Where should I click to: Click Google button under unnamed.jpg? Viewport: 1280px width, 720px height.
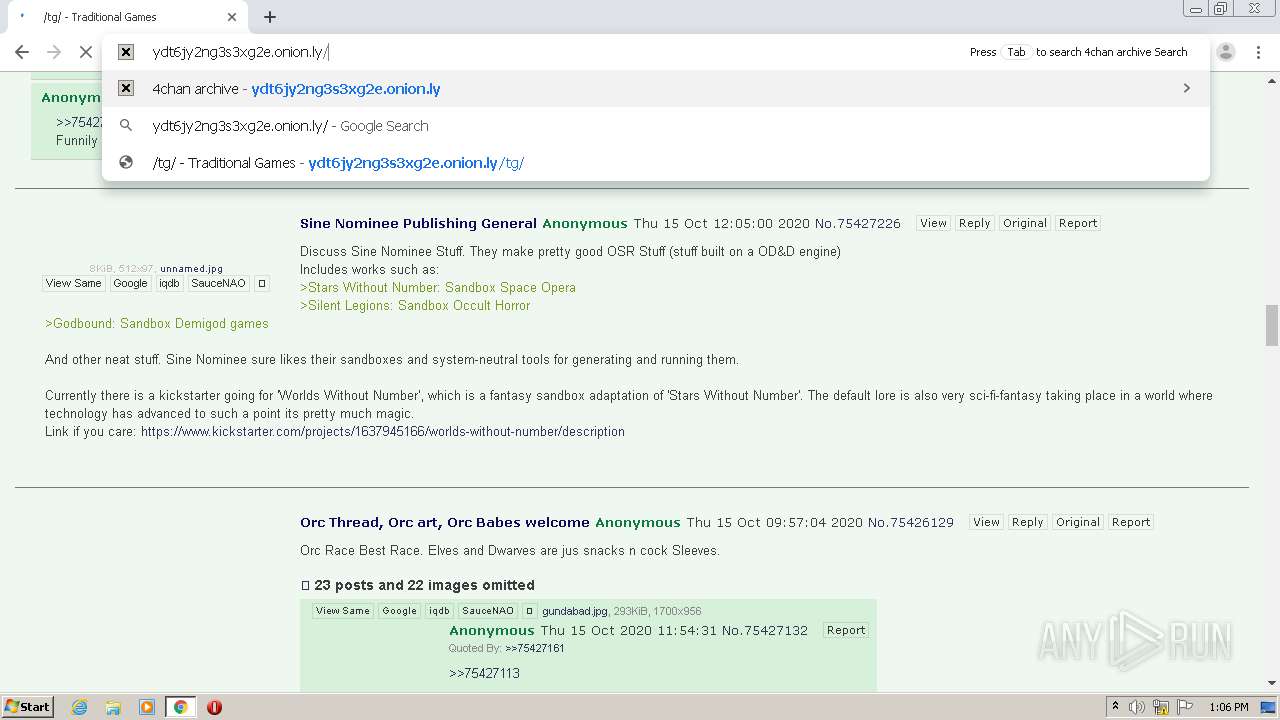(x=130, y=283)
